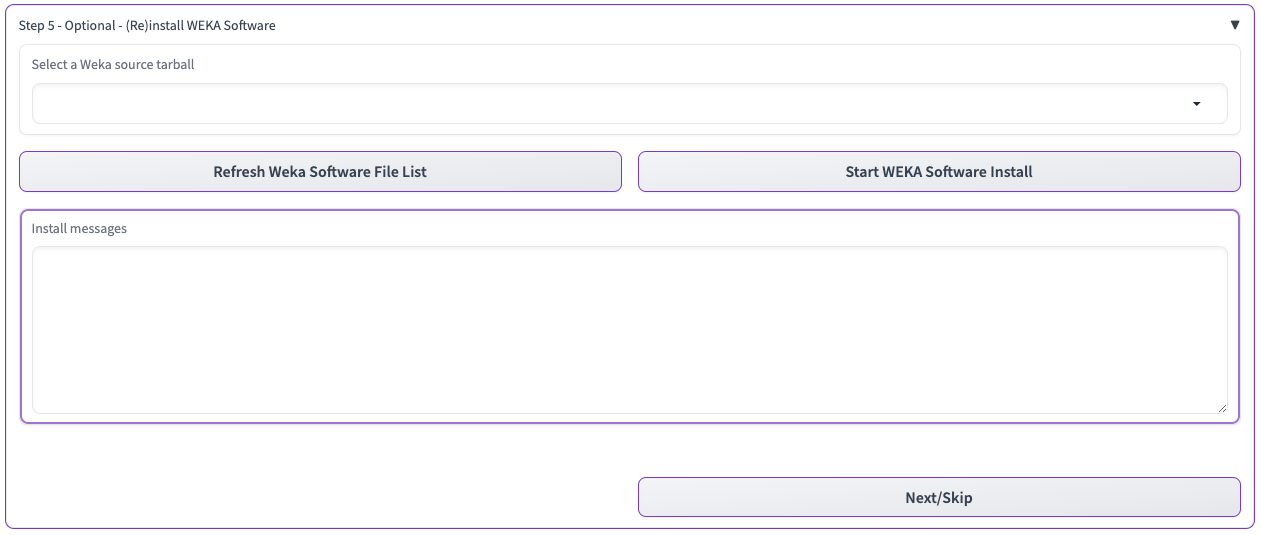
Task: Open the Weka source tarball dropdown arrow
Action: point(1196,104)
